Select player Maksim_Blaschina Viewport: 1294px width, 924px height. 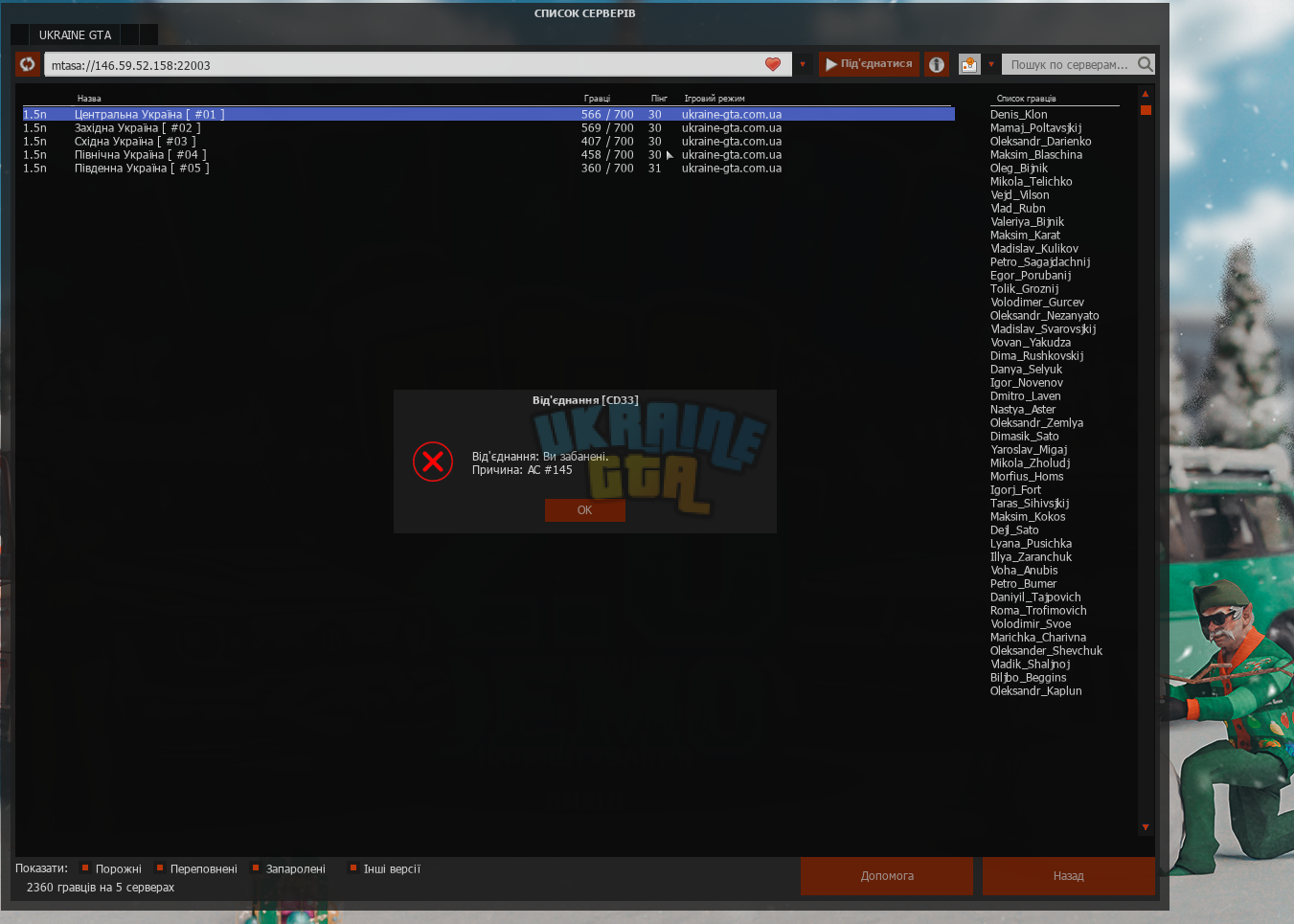tap(1035, 154)
